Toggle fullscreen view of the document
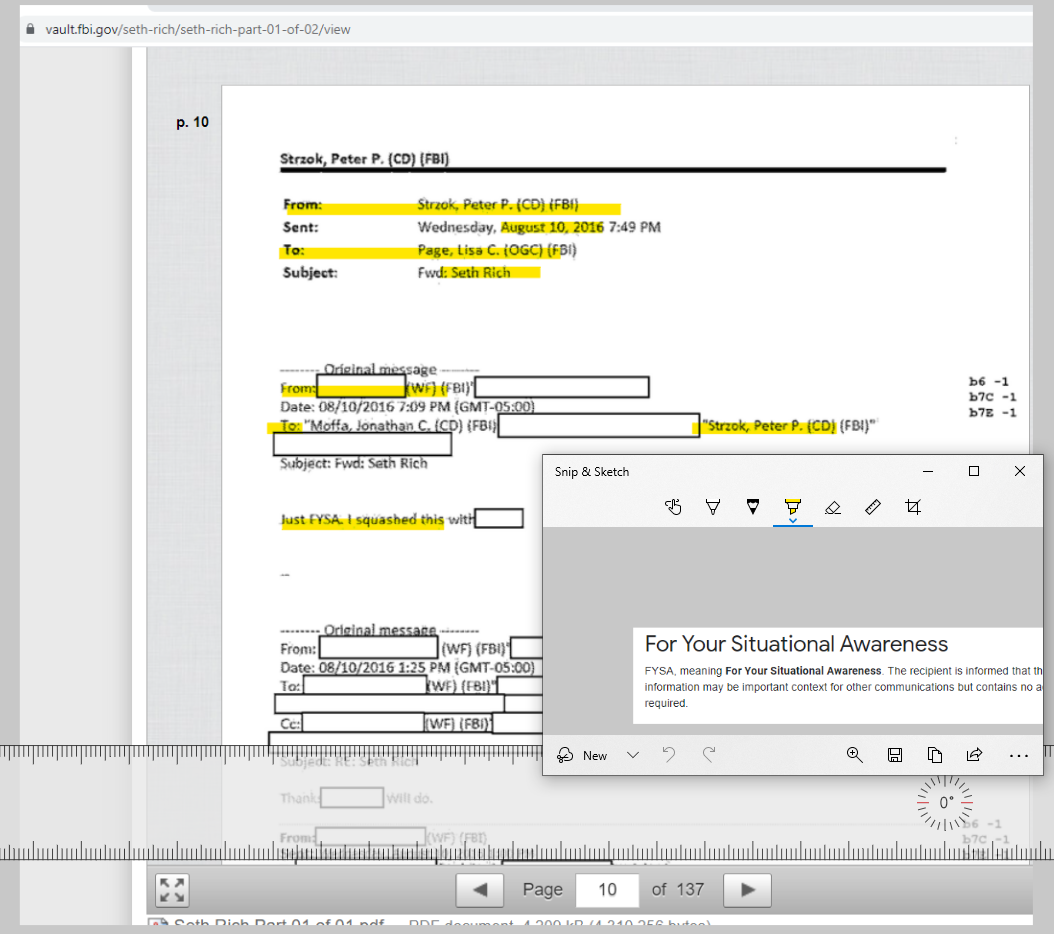The width and height of the screenshot is (1054, 934). pos(172,890)
